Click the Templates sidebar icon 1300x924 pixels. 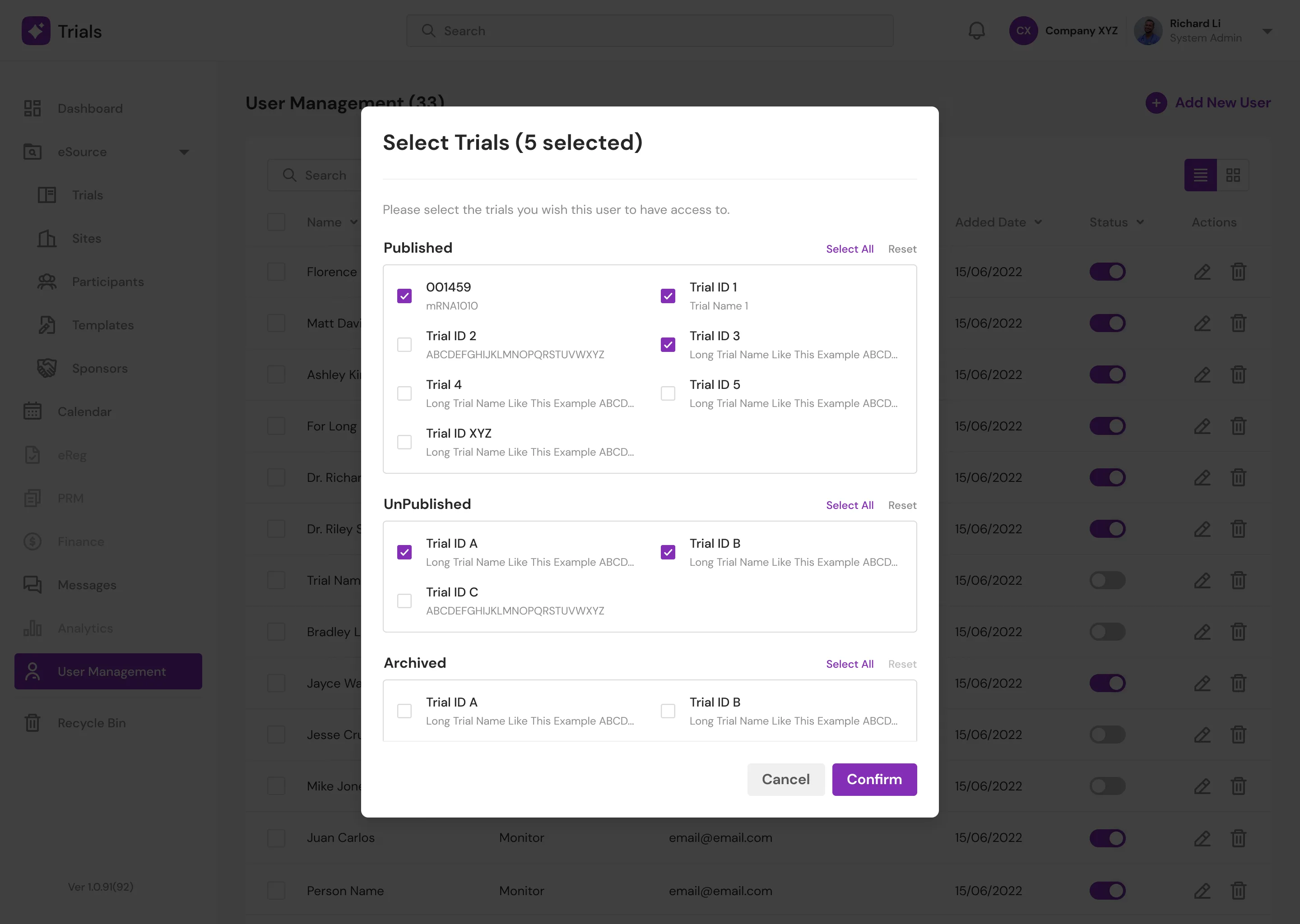[x=46, y=325]
